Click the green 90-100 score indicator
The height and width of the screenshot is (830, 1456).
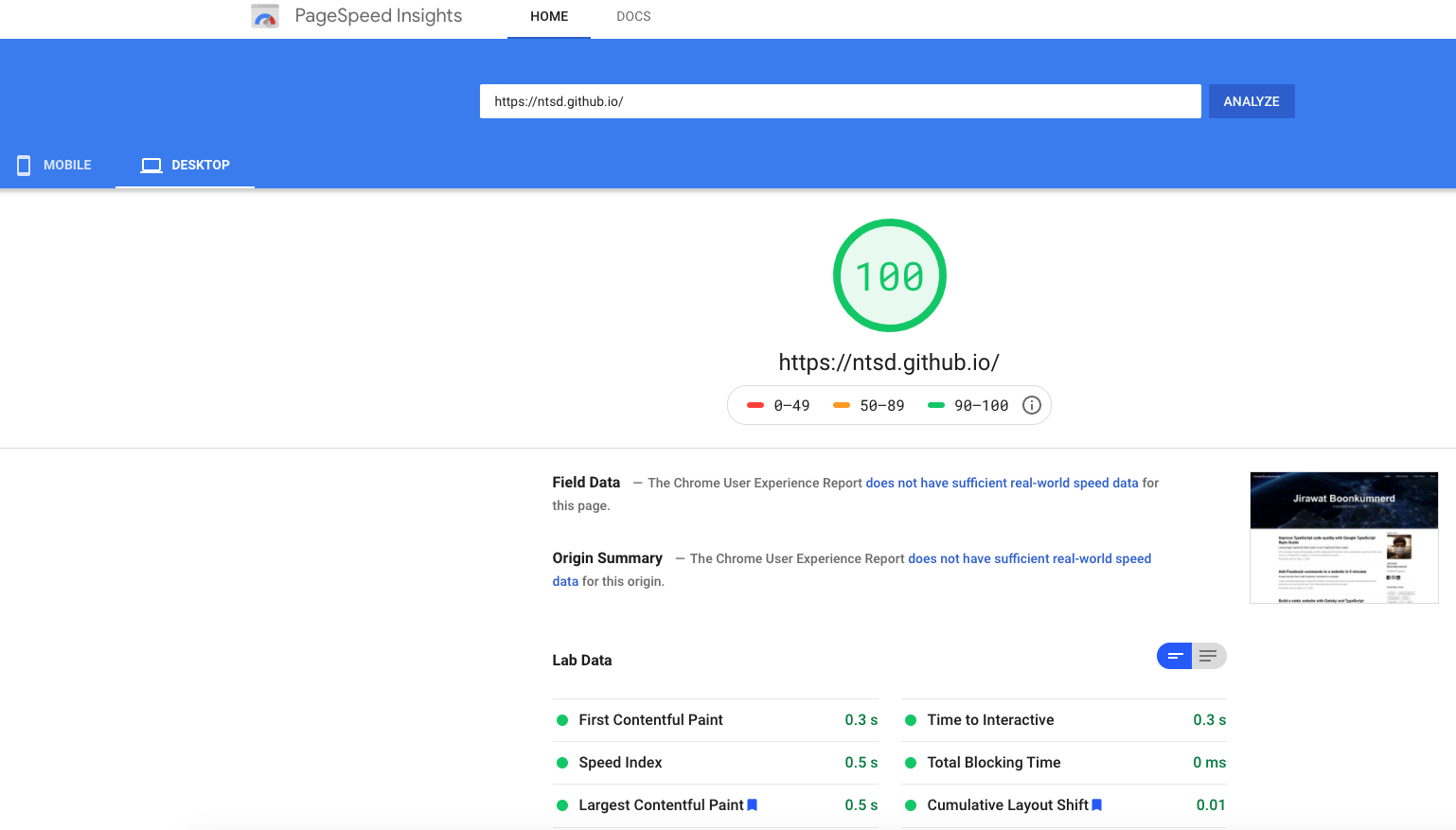[936, 404]
